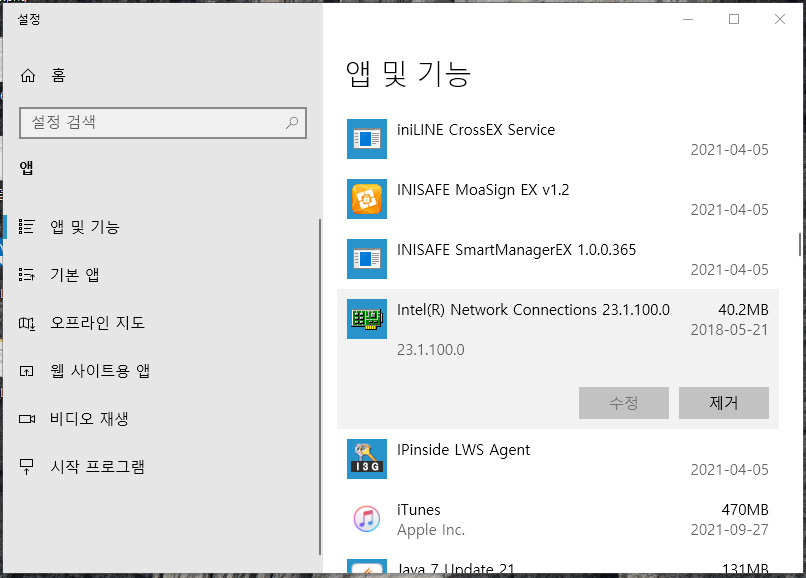
Task: Click the 오프라인 지도 map icon
Action: (27, 323)
